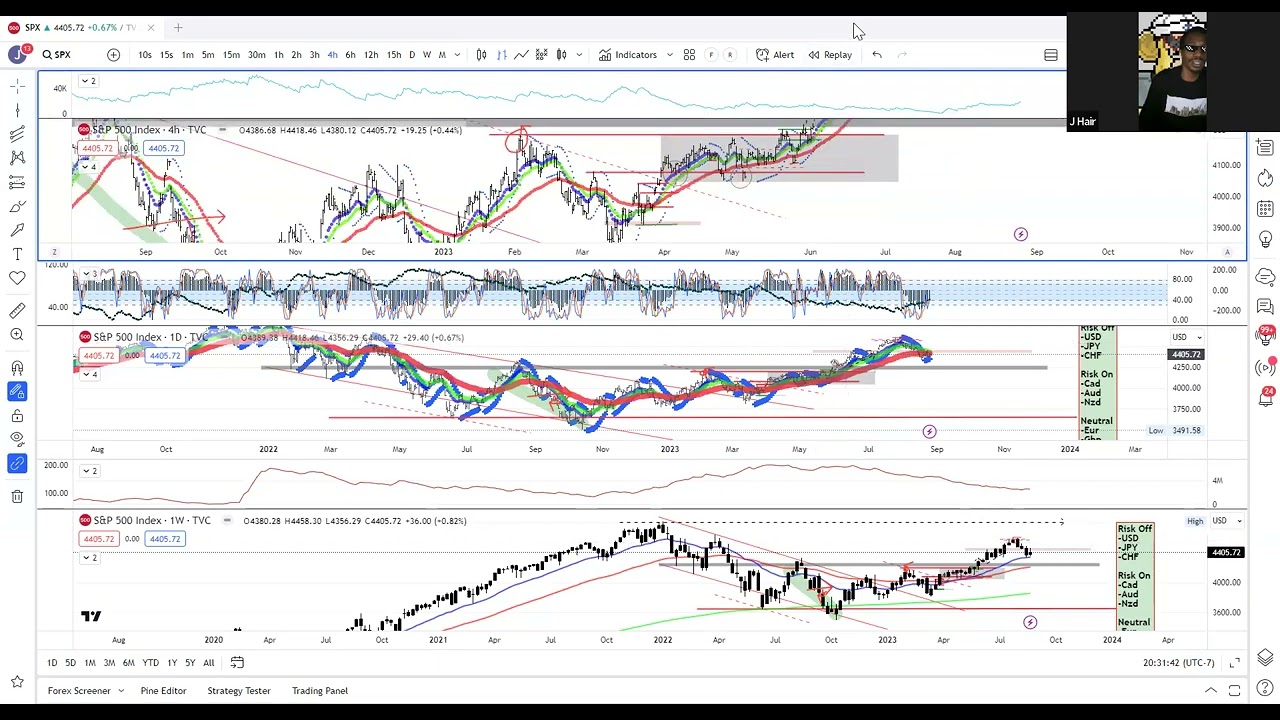
Task: Toggle fullscreen mode icon near timezone
Action: point(1235,662)
